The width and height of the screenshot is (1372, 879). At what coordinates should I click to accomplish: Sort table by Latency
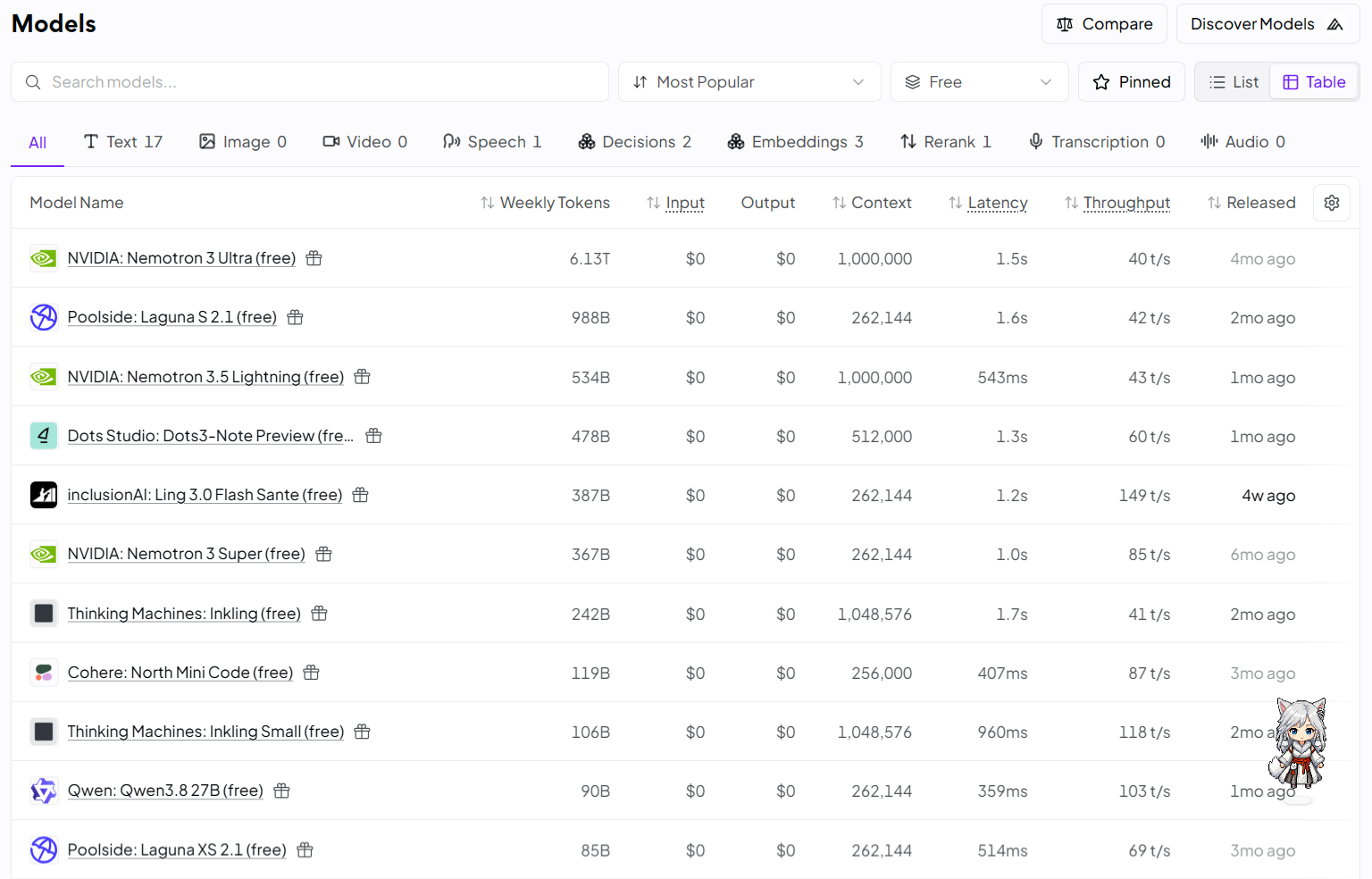coord(988,203)
